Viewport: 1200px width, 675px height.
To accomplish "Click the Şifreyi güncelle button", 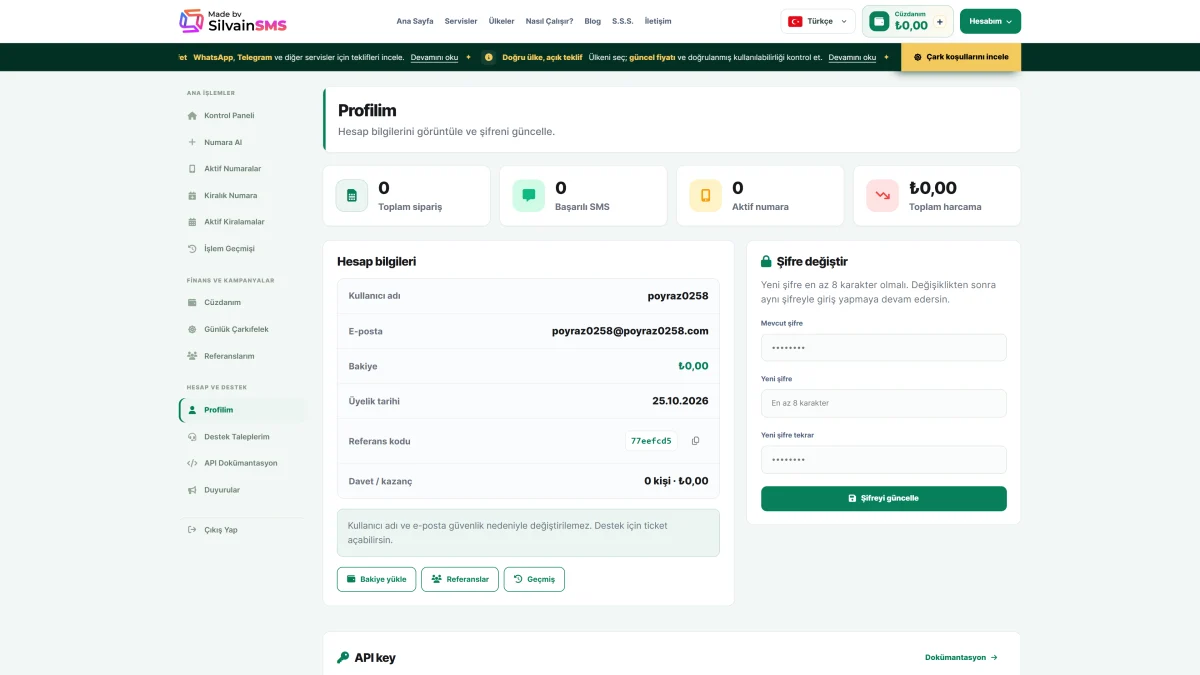I will click(884, 498).
